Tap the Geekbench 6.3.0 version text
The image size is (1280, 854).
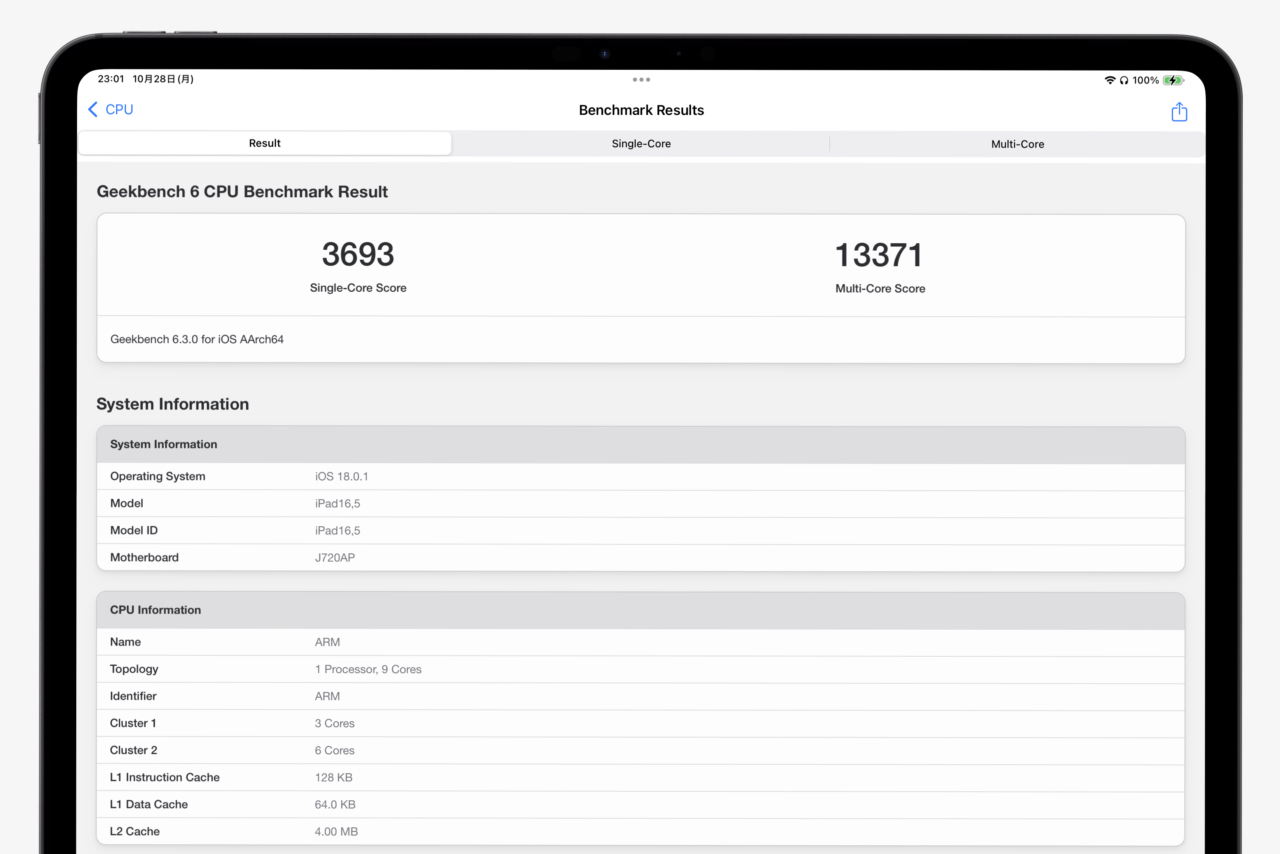[x=197, y=340]
